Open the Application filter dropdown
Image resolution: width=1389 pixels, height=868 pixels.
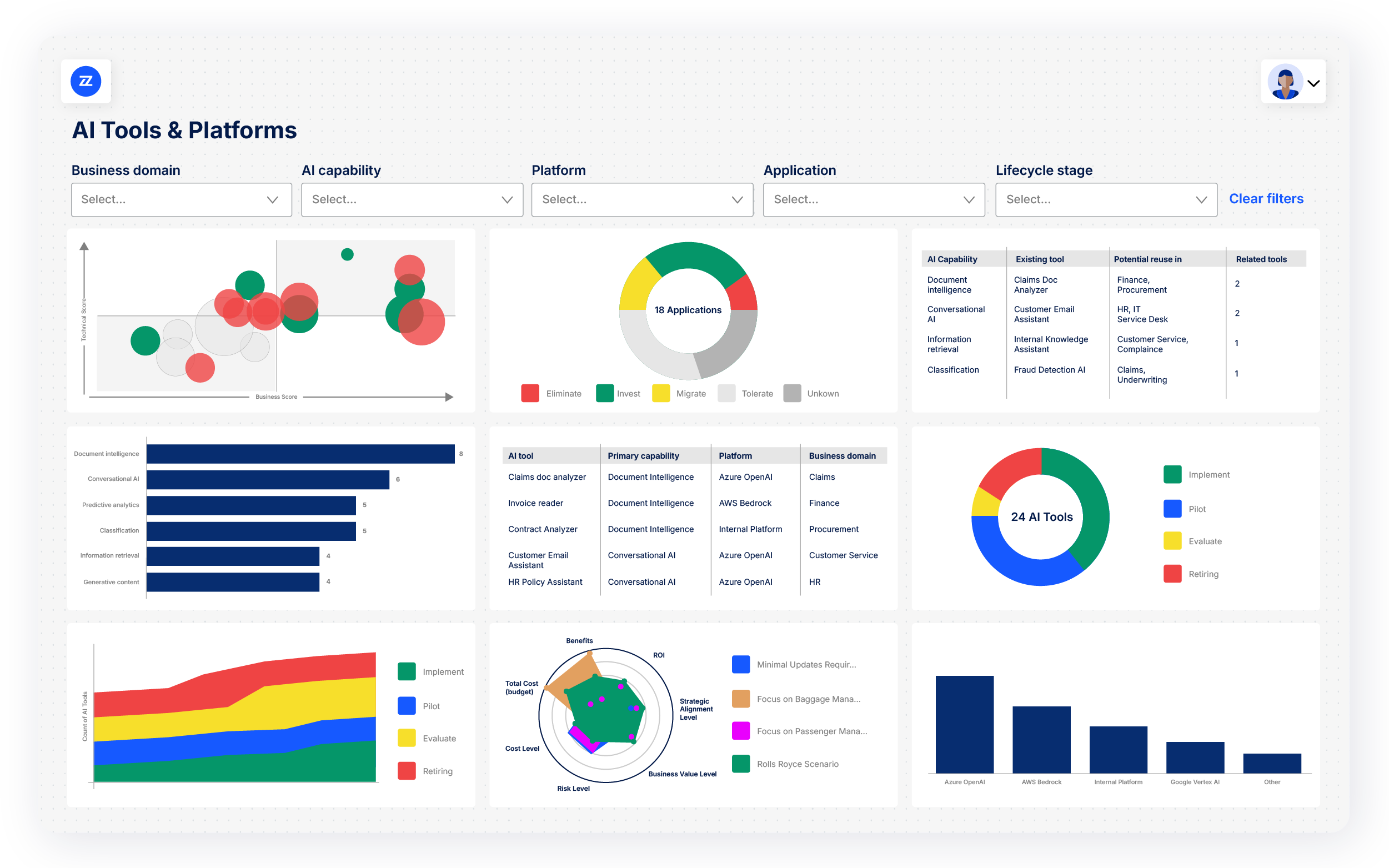coord(874,200)
